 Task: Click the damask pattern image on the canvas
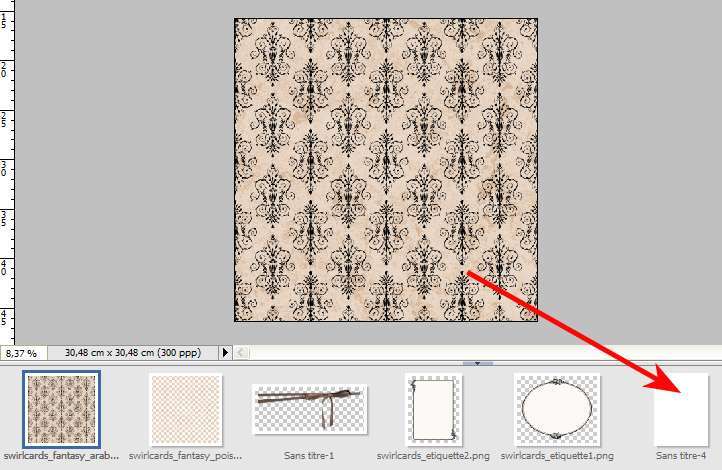[x=386, y=169]
